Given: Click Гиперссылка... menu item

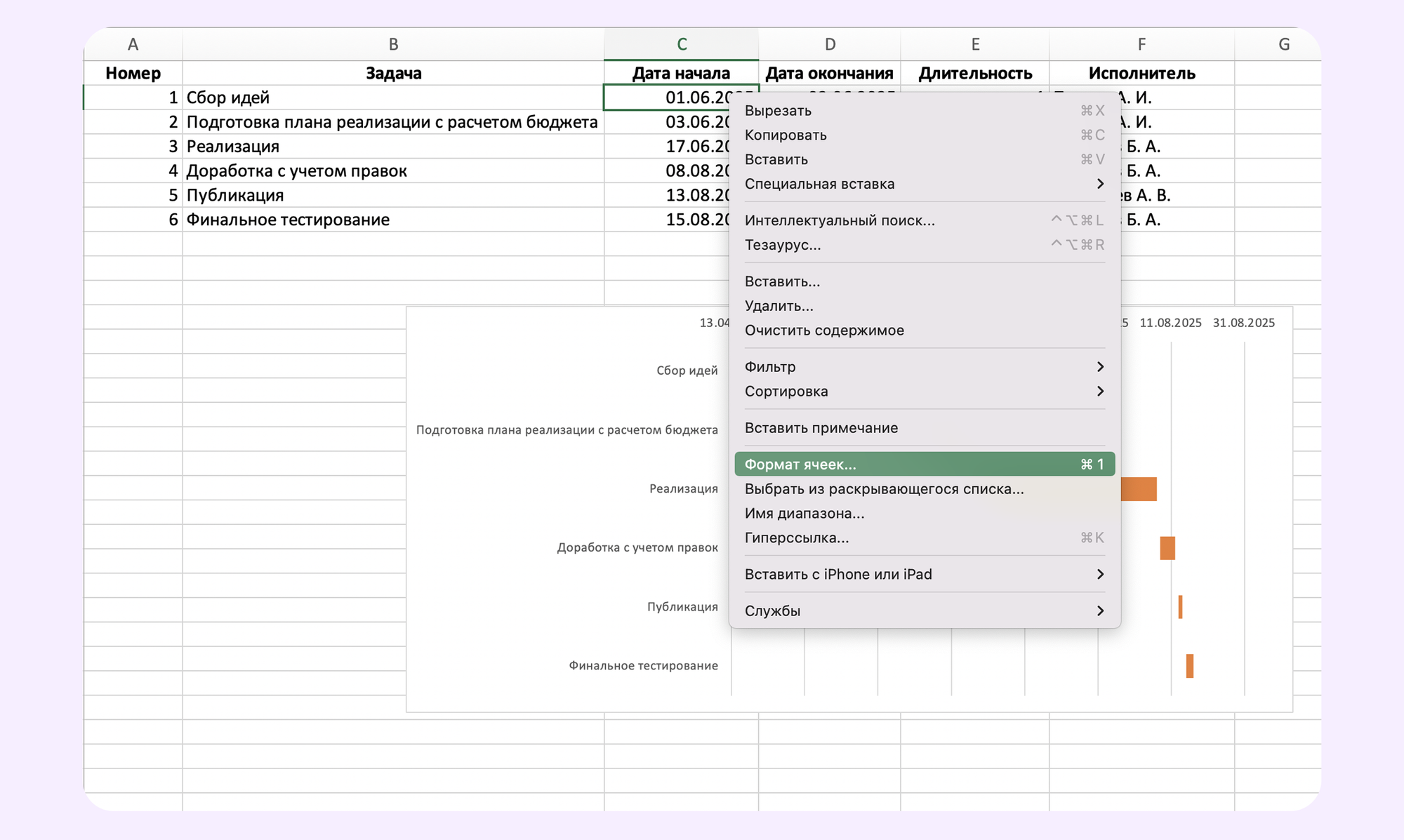Looking at the screenshot, I should coord(925,538).
